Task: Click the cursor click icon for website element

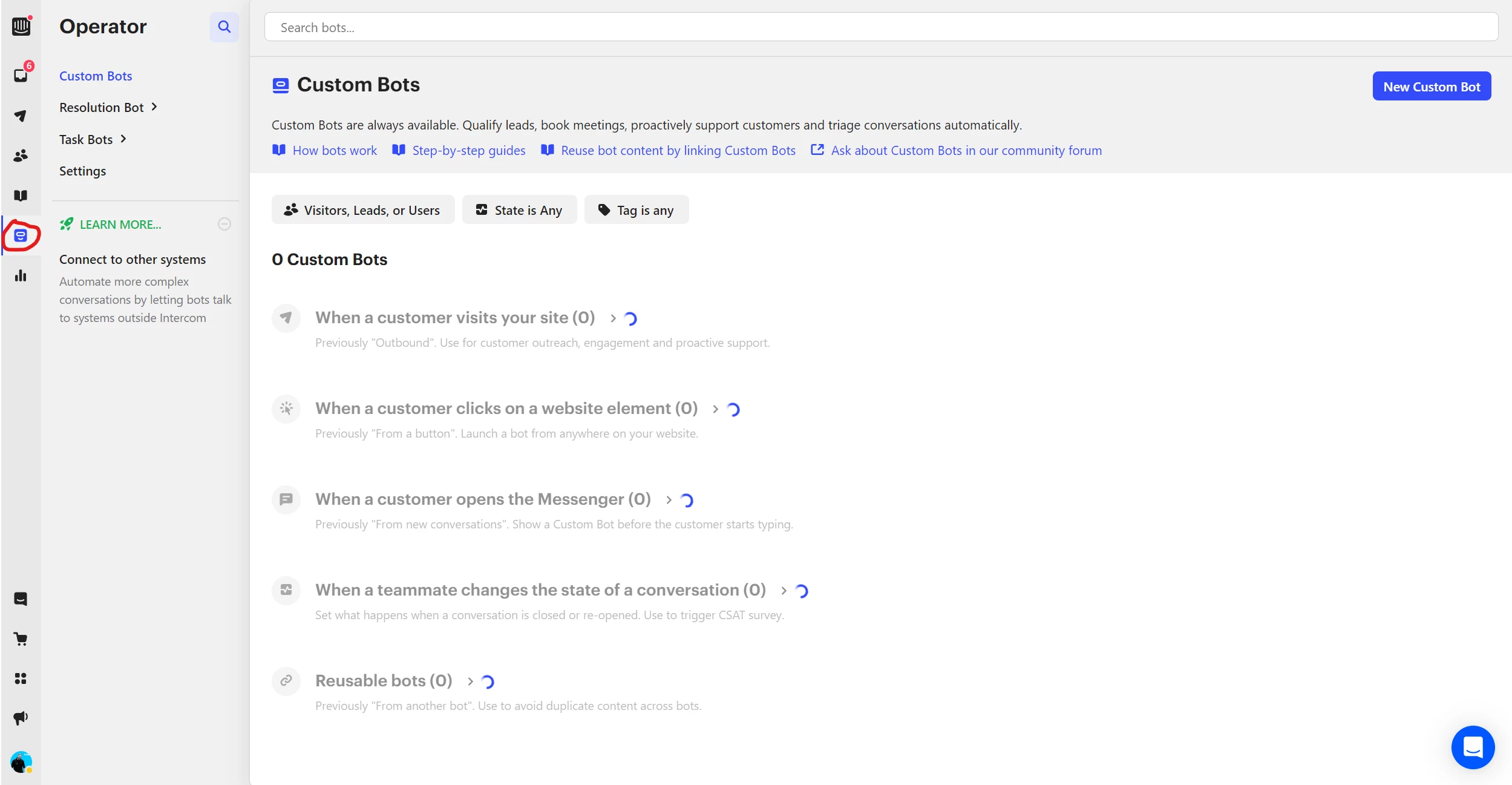Action: pyautogui.click(x=286, y=409)
